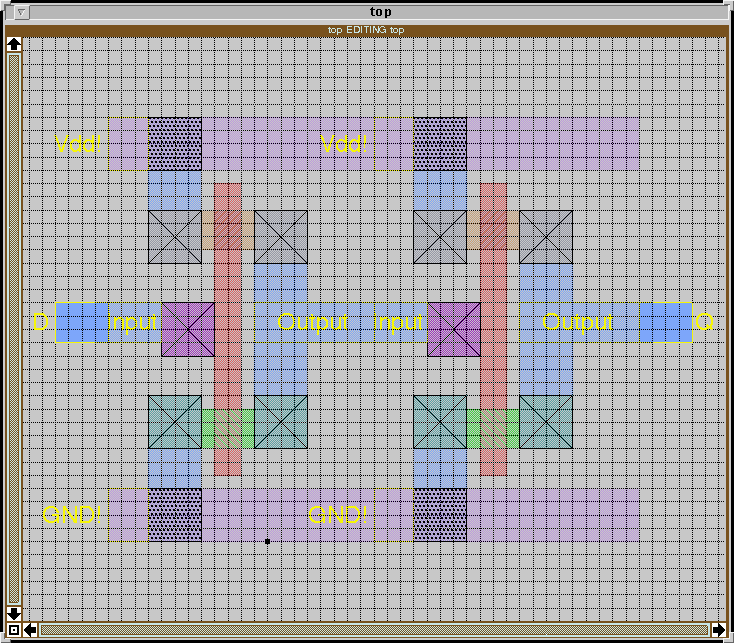Image resolution: width=734 pixels, height=643 pixels.
Task: Select the teal n-diffusion contact below first Output label
Action: [x=281, y=422]
